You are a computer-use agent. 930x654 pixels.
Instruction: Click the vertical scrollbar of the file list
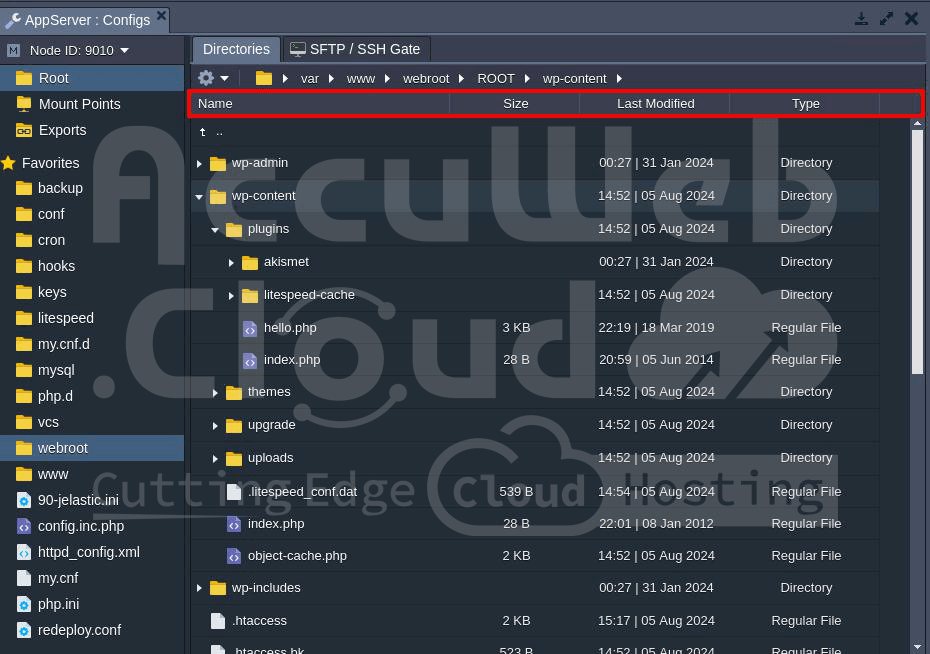pyautogui.click(x=917, y=250)
